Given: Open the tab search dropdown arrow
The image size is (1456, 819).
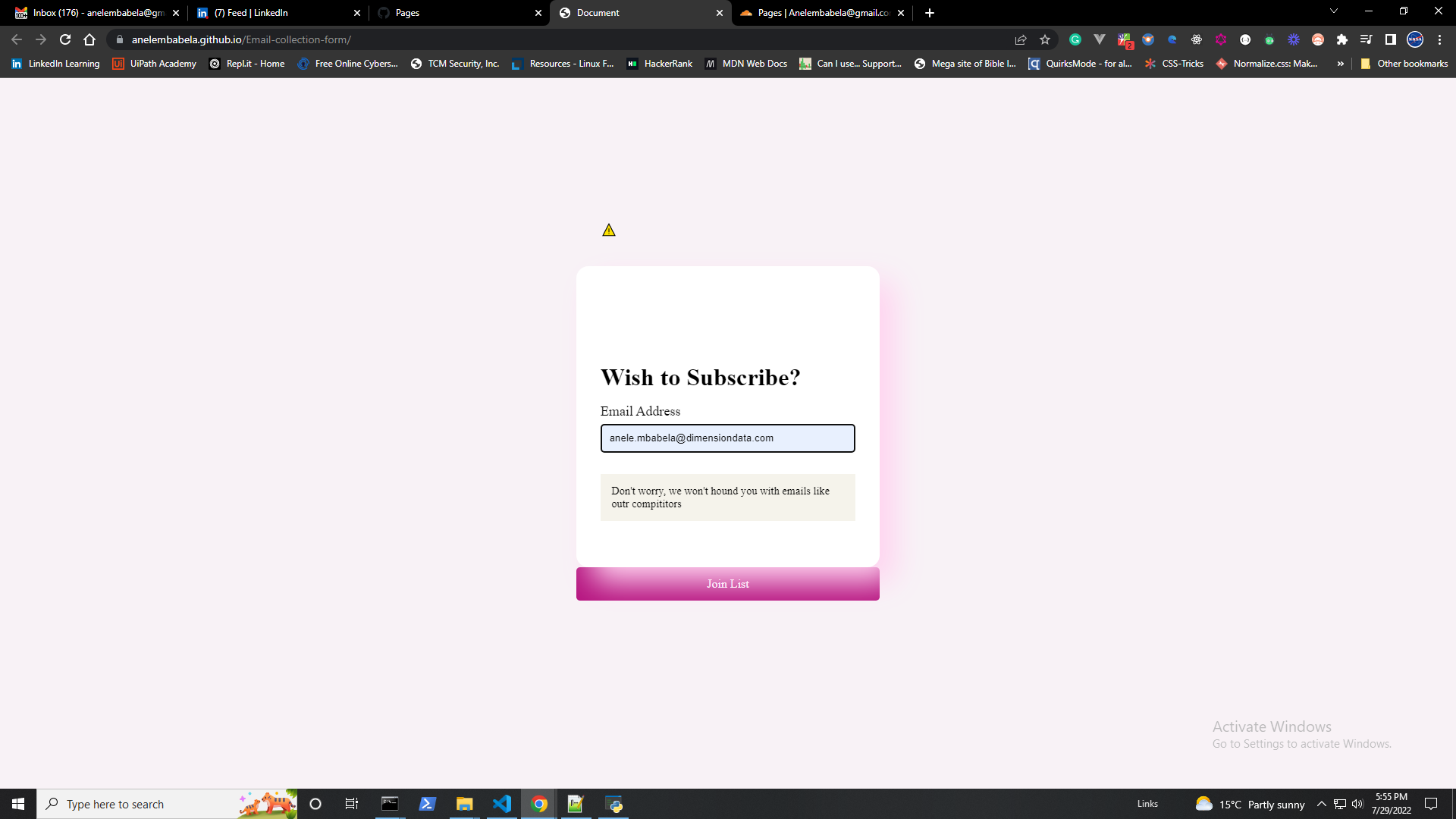Looking at the screenshot, I should [x=1333, y=11].
